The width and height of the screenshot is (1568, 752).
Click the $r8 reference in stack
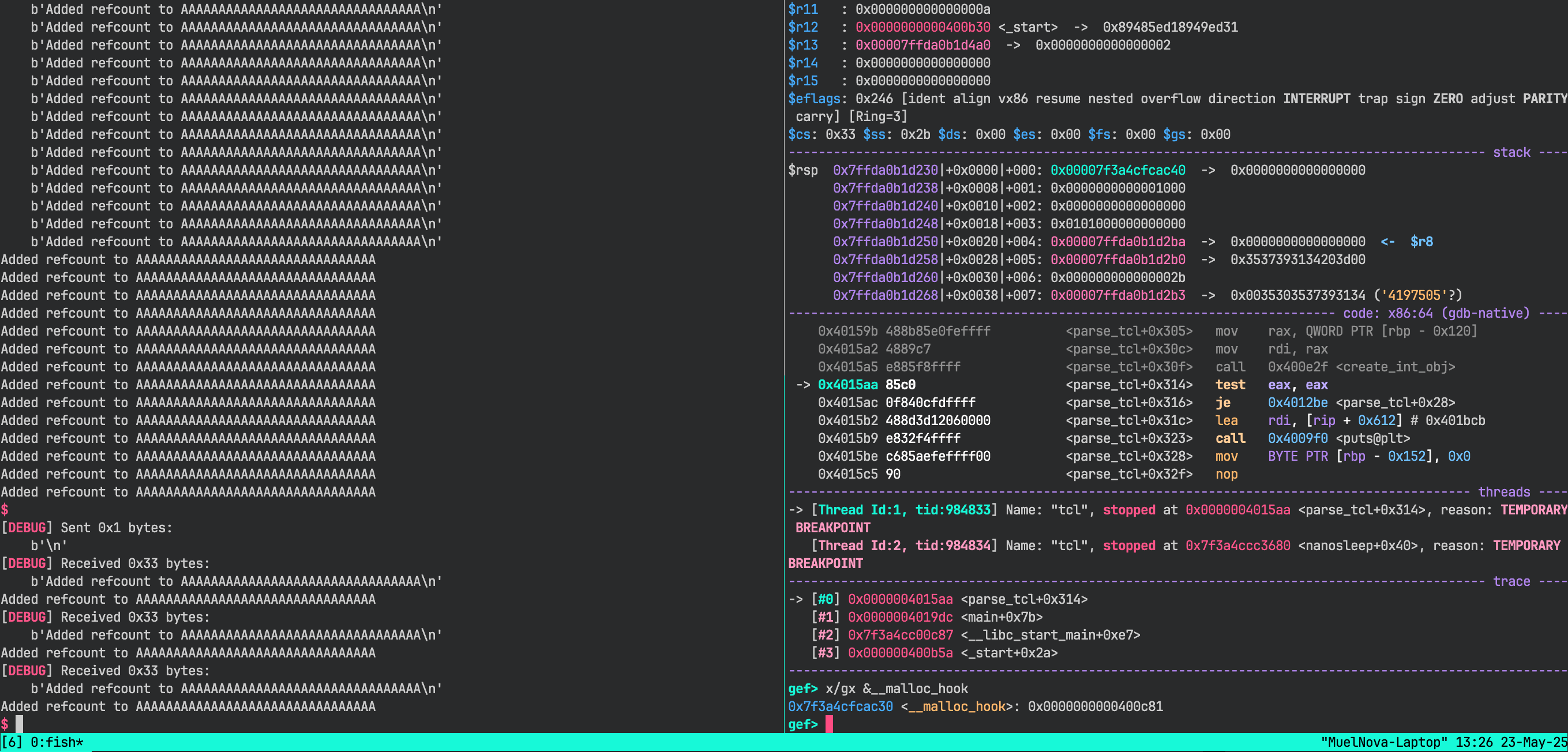click(x=1421, y=242)
